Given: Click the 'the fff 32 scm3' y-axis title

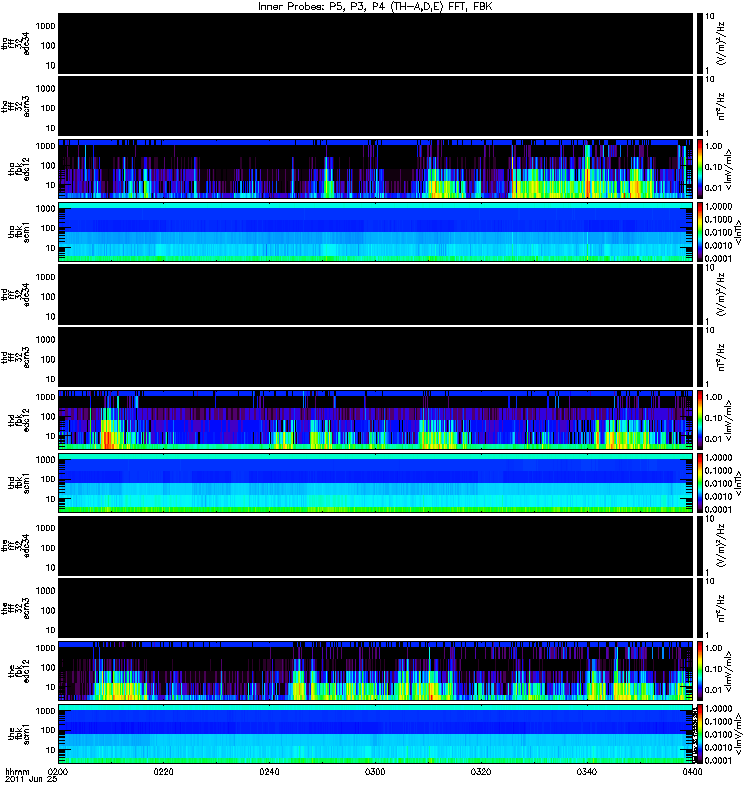Looking at the screenshot, I should click(x=16, y=608).
